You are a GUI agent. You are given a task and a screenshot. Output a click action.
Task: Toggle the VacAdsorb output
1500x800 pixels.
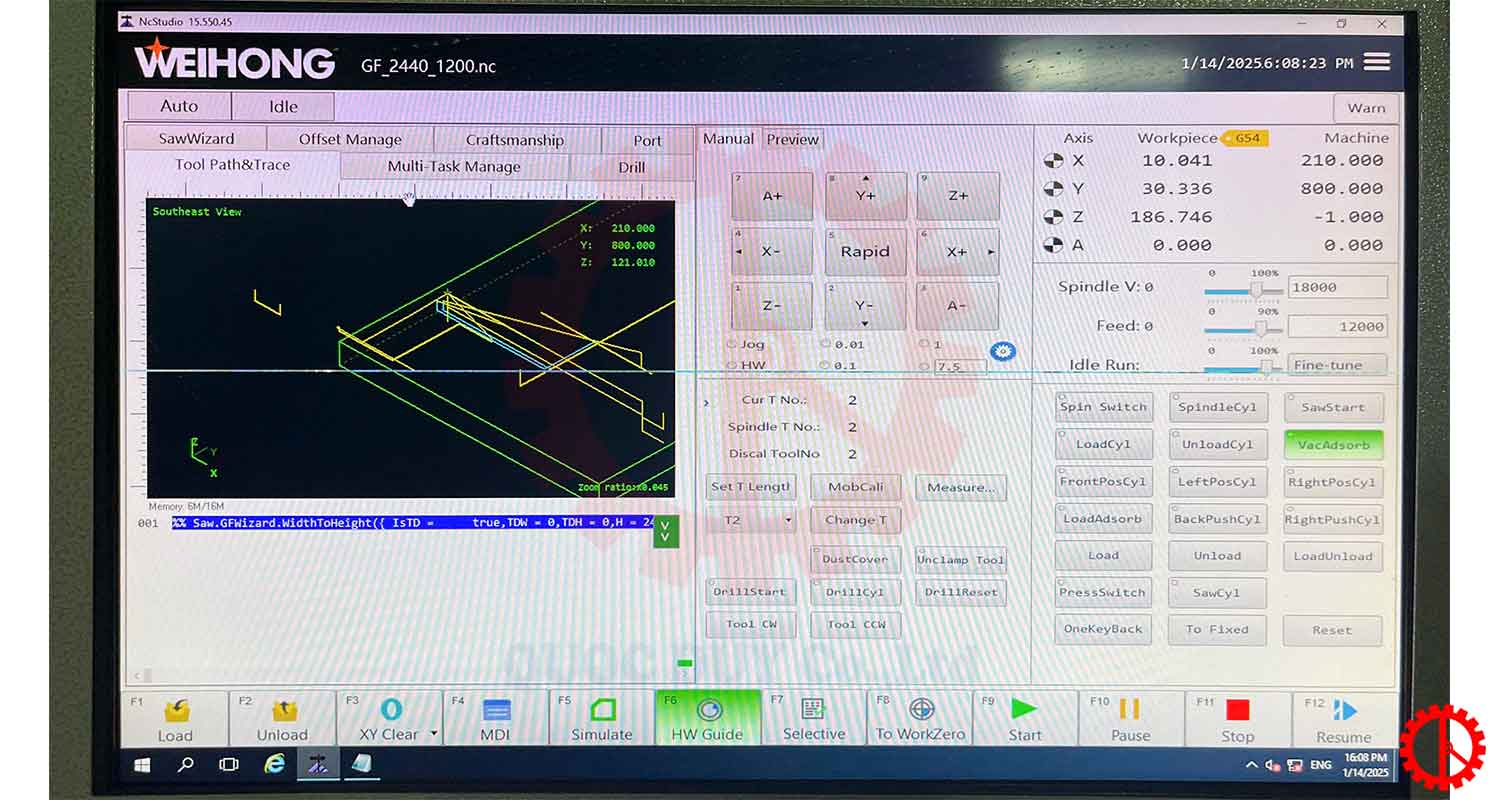1333,445
